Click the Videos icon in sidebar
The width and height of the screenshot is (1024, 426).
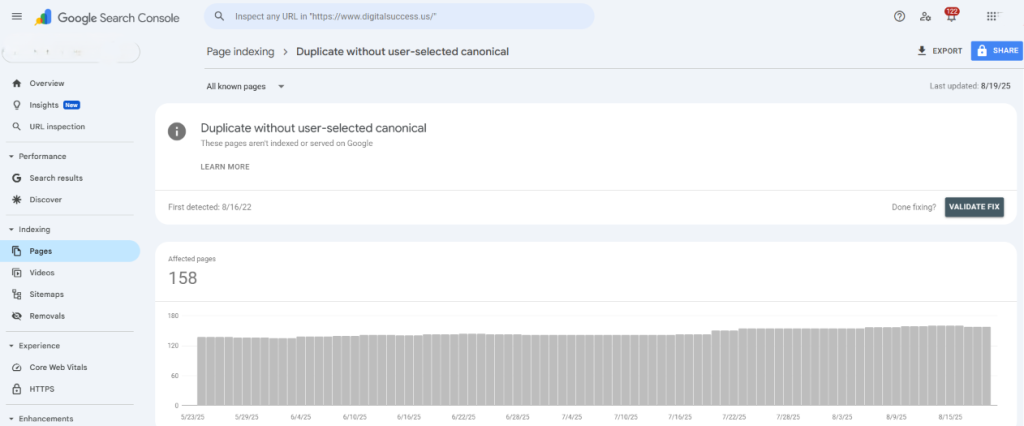(17, 272)
